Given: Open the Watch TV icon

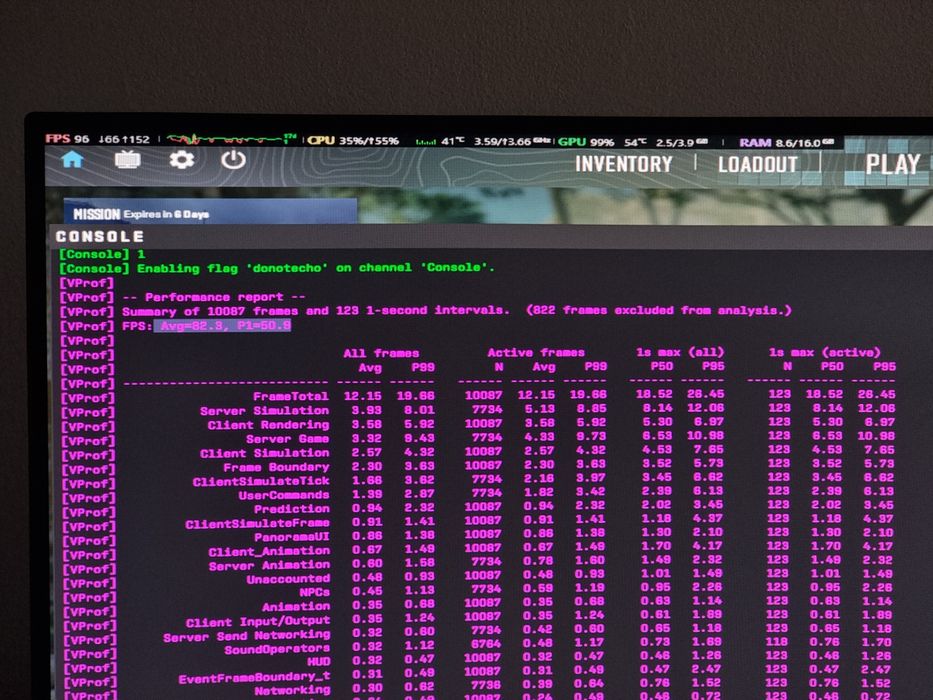Looking at the screenshot, I should 127,160.
